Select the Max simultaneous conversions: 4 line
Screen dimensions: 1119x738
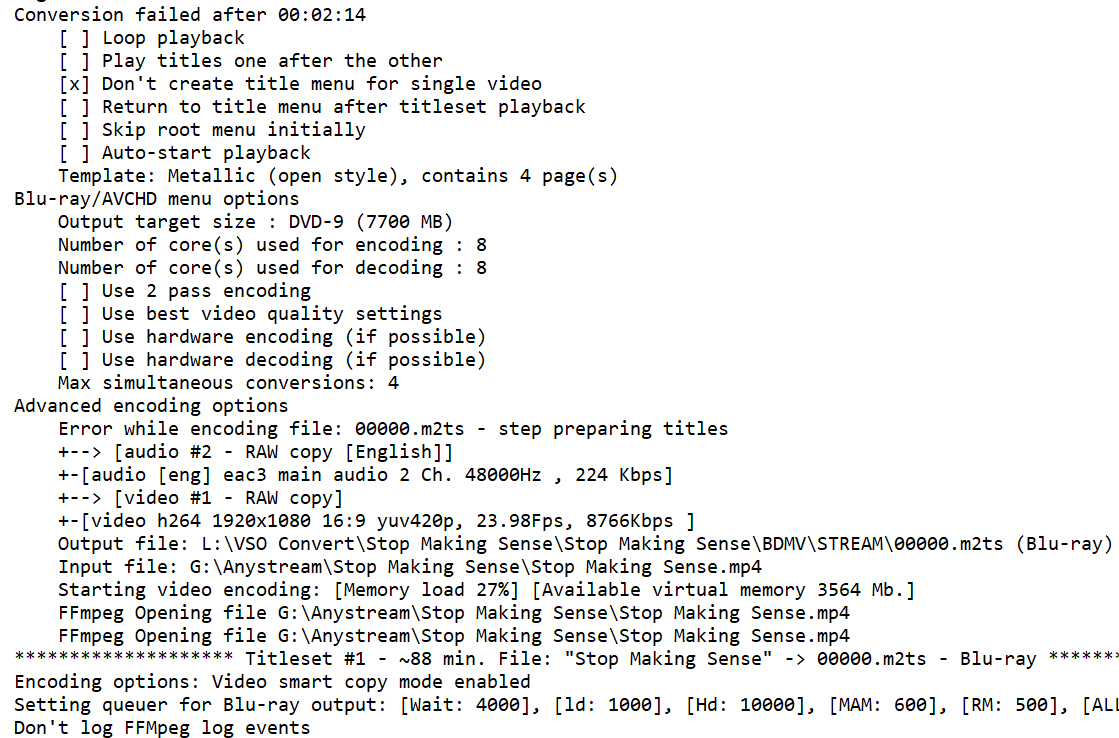point(228,383)
